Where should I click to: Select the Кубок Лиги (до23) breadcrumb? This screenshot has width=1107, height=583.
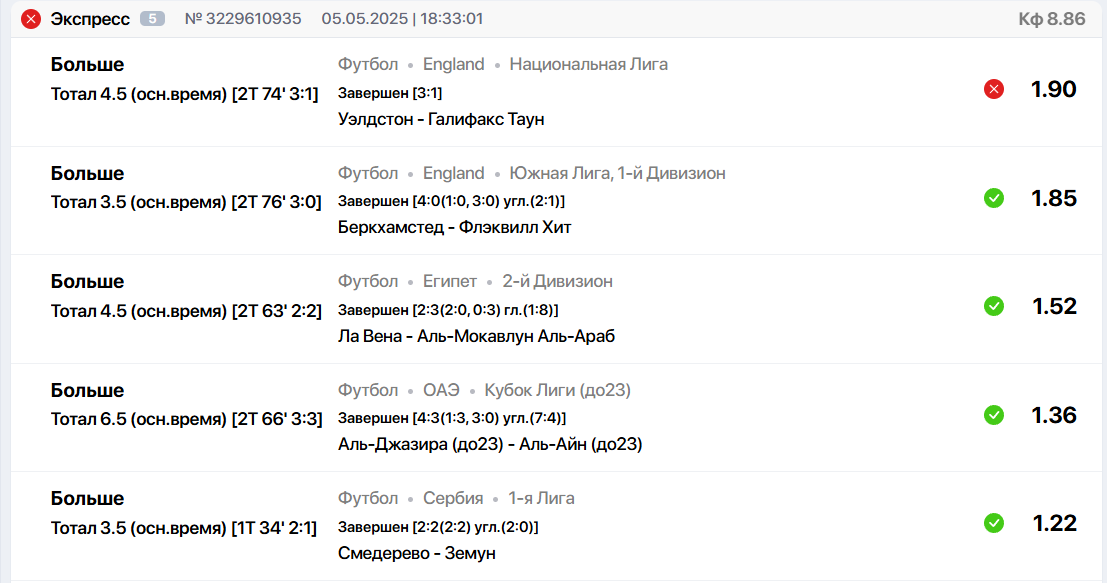tap(557, 390)
